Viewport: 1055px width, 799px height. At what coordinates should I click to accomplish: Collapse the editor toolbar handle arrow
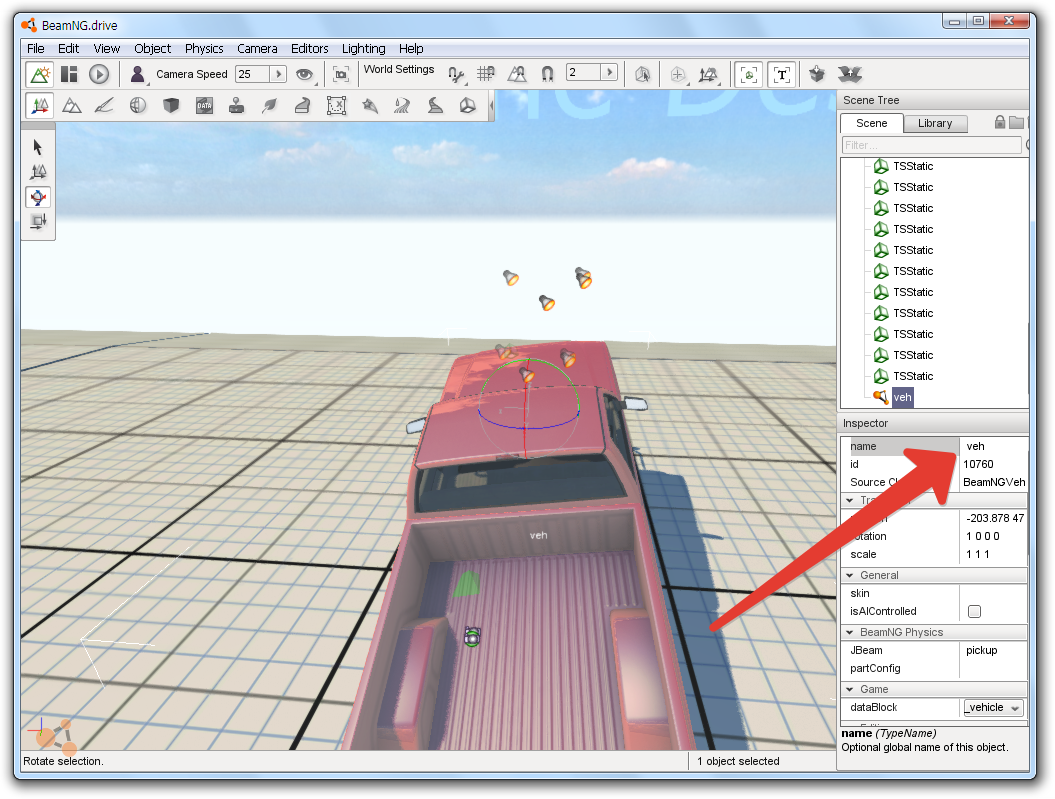click(x=491, y=106)
